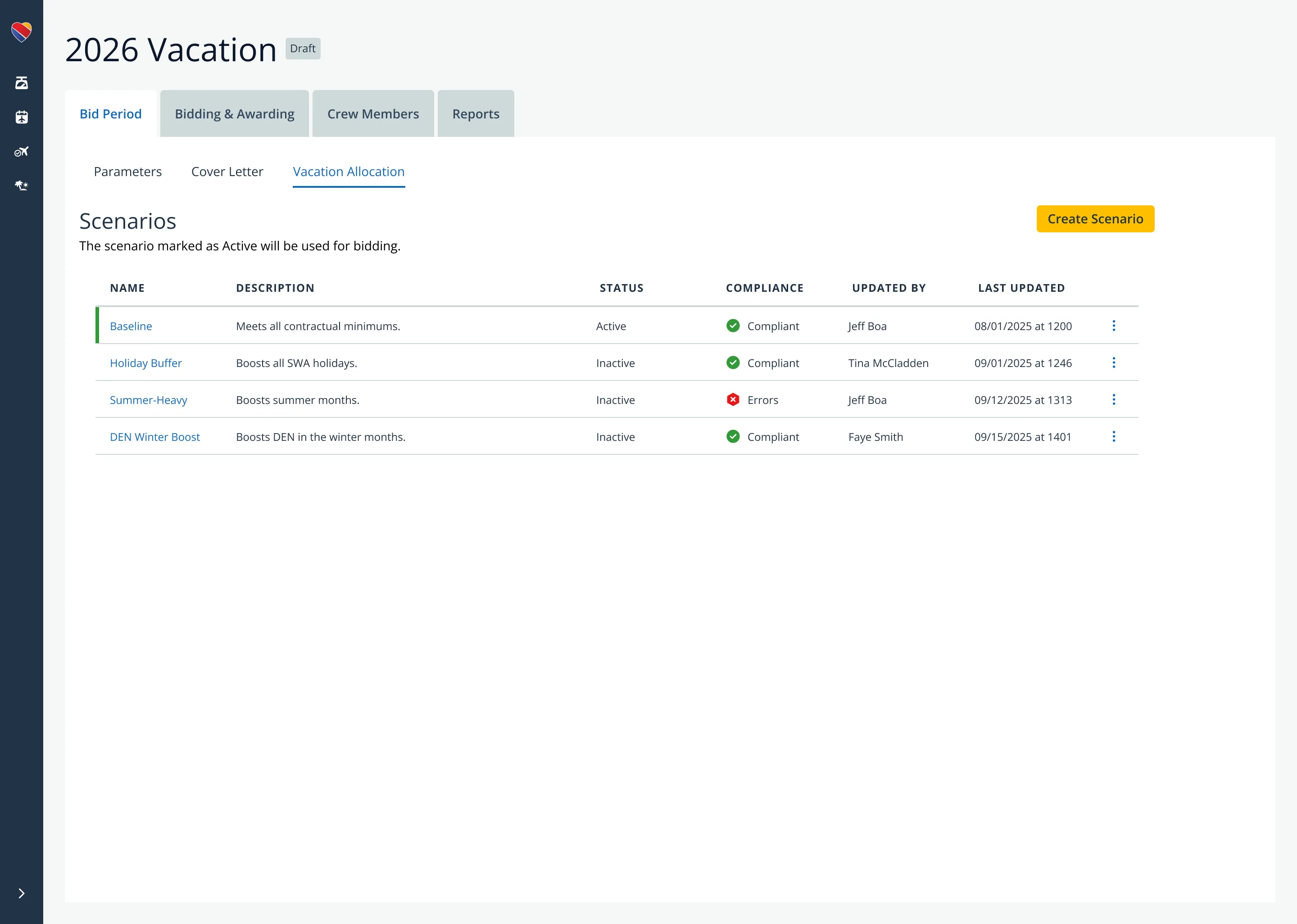Click the NAME column header
The height and width of the screenshot is (924, 1297).
tap(127, 288)
